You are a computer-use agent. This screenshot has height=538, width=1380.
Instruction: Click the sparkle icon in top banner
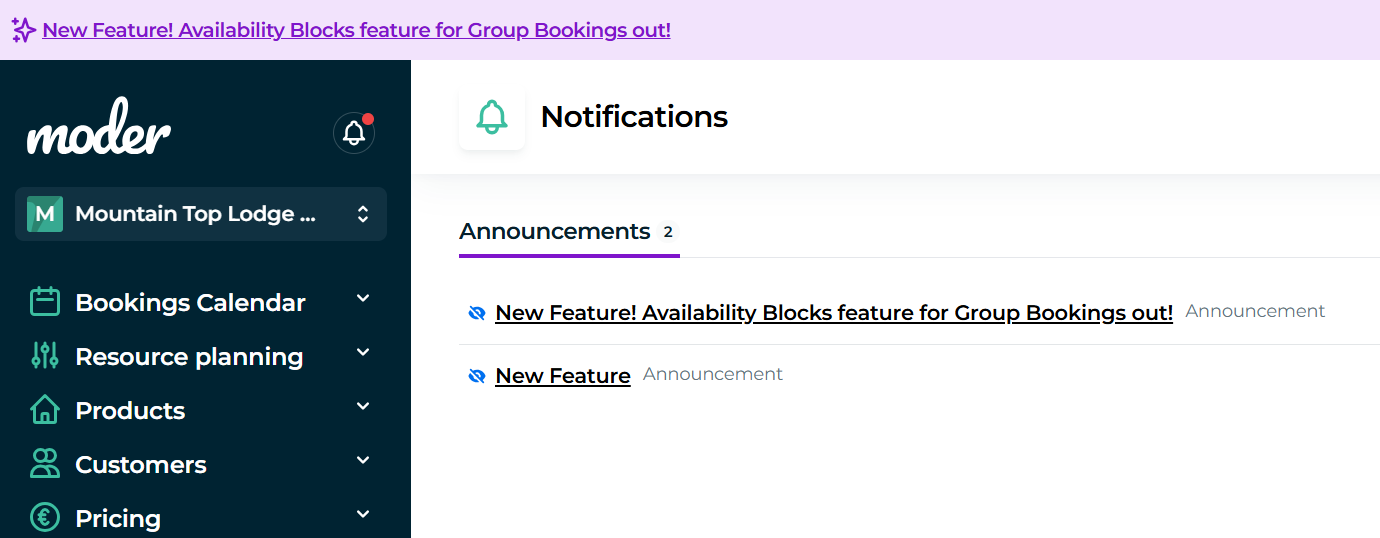[24, 30]
